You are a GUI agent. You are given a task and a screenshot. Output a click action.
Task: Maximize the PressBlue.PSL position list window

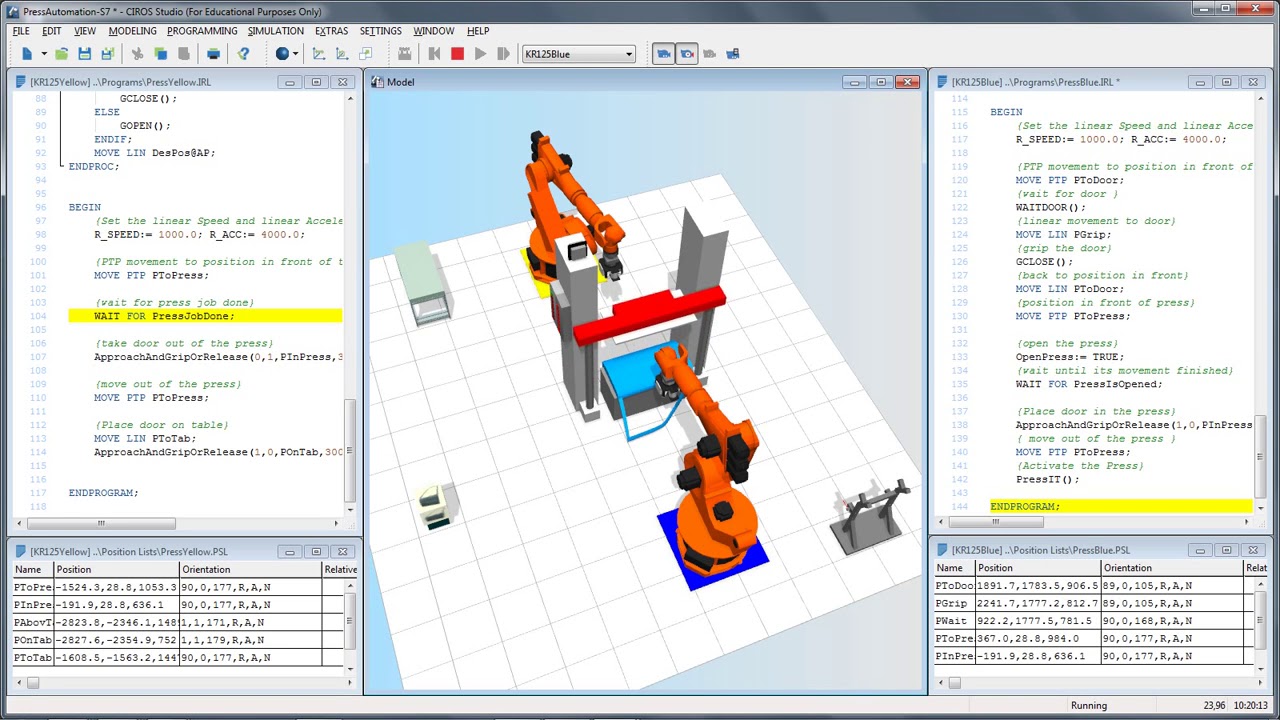pos(1226,550)
